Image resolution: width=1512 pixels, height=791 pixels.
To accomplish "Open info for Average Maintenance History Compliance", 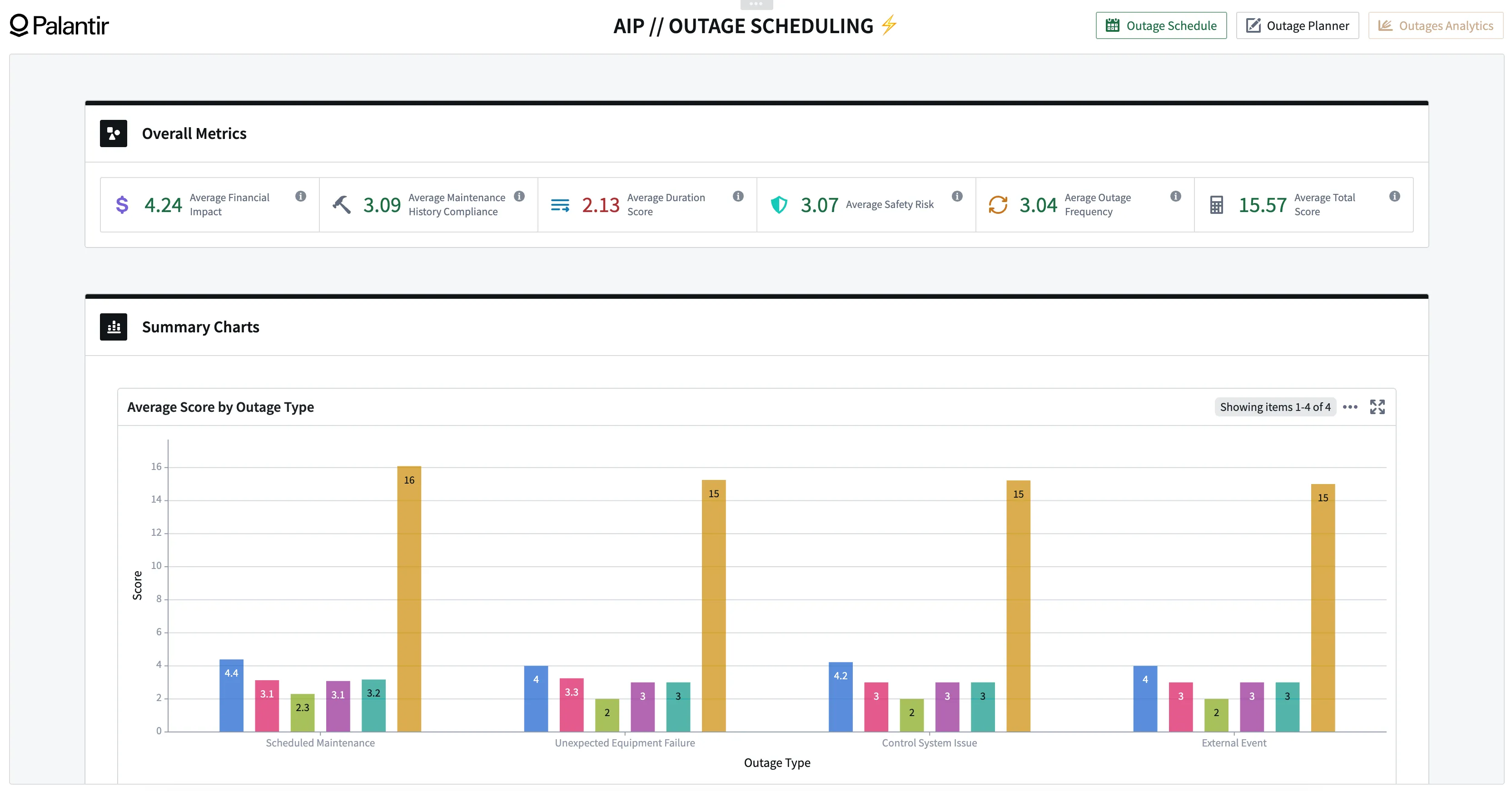I will click(x=519, y=196).
